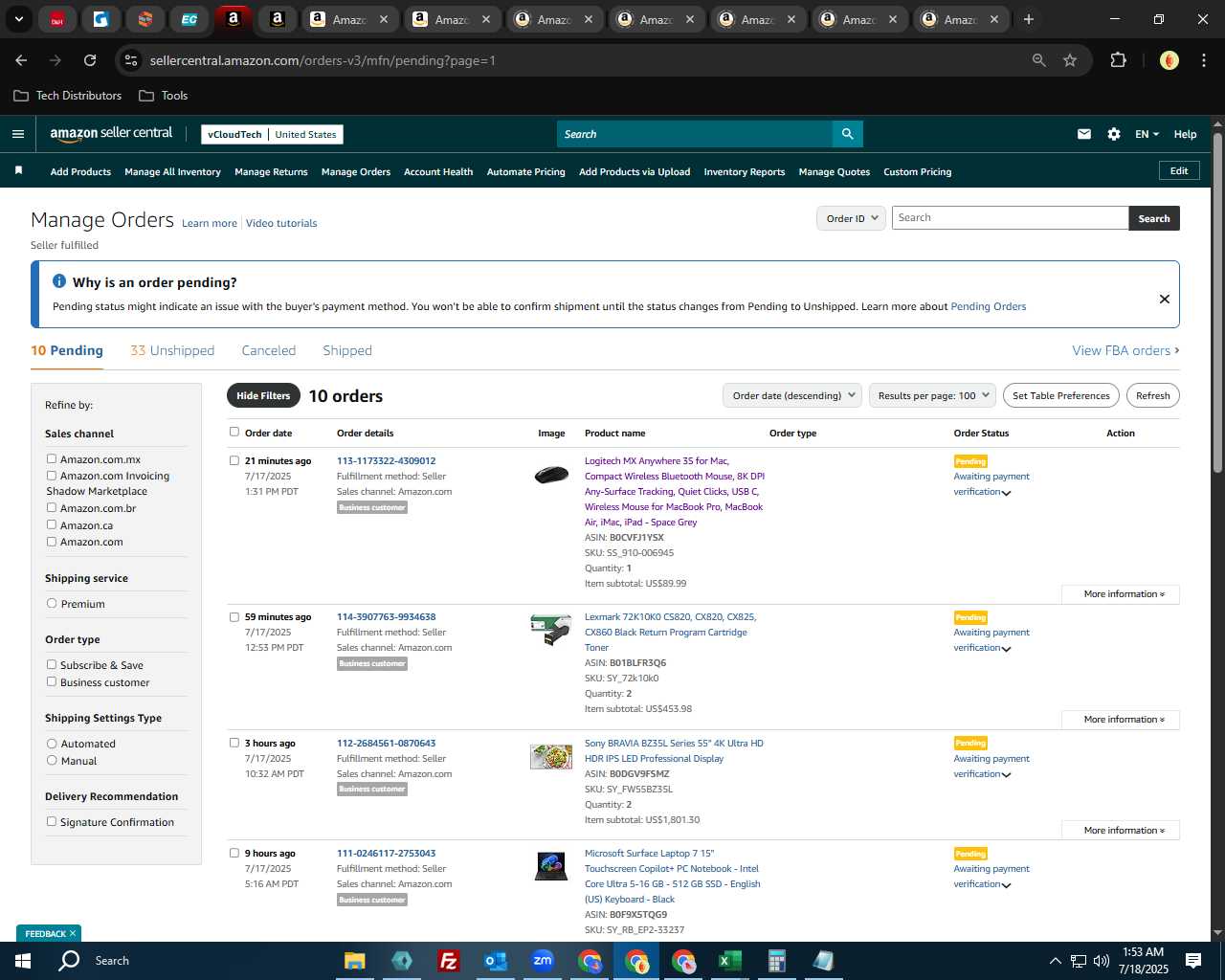Image resolution: width=1225 pixels, height=980 pixels.
Task: Expand More information for Sony BRAVIA order
Action: click(1121, 831)
